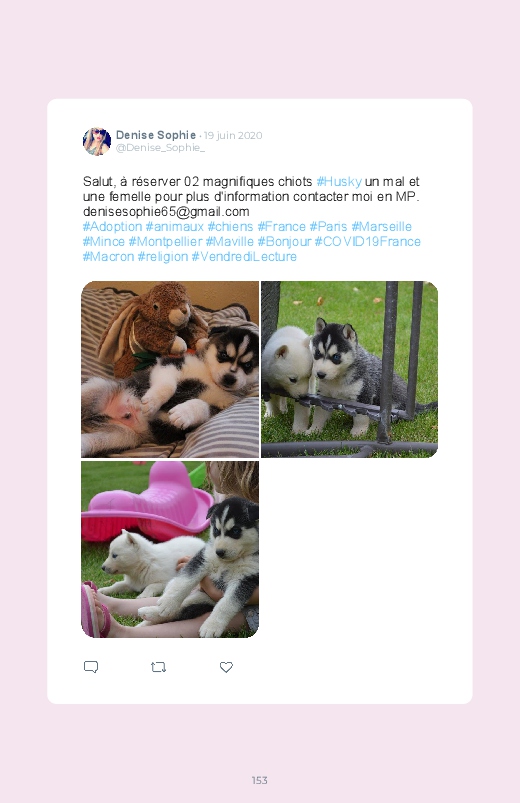This screenshot has width=520, height=803.
Task: Like the tweet with heart icon
Action: 226,667
